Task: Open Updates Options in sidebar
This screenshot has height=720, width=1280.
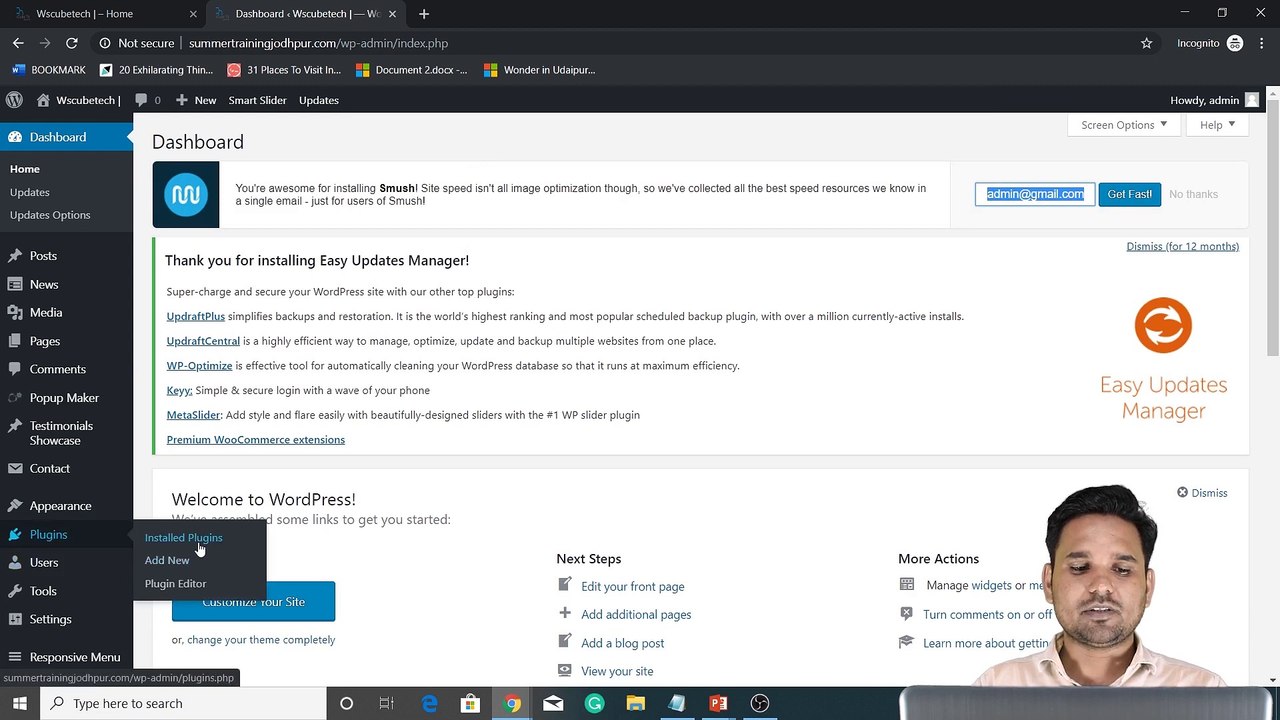Action: click(x=50, y=215)
